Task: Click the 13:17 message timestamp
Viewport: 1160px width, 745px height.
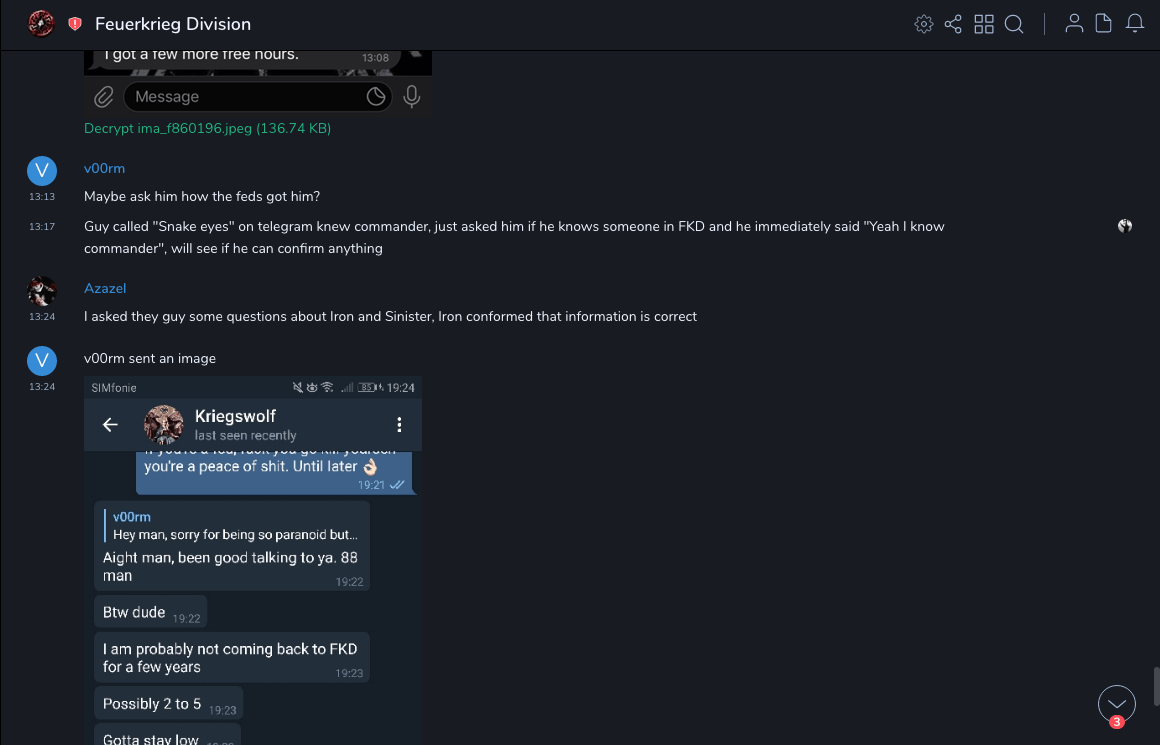Action: pyautogui.click(x=42, y=227)
